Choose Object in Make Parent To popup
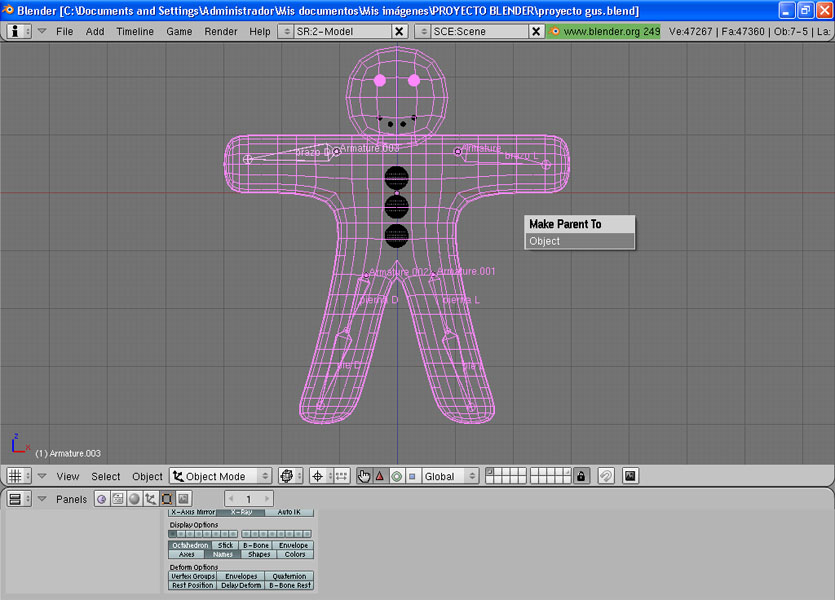Viewport: 835px width, 600px height. click(579, 241)
